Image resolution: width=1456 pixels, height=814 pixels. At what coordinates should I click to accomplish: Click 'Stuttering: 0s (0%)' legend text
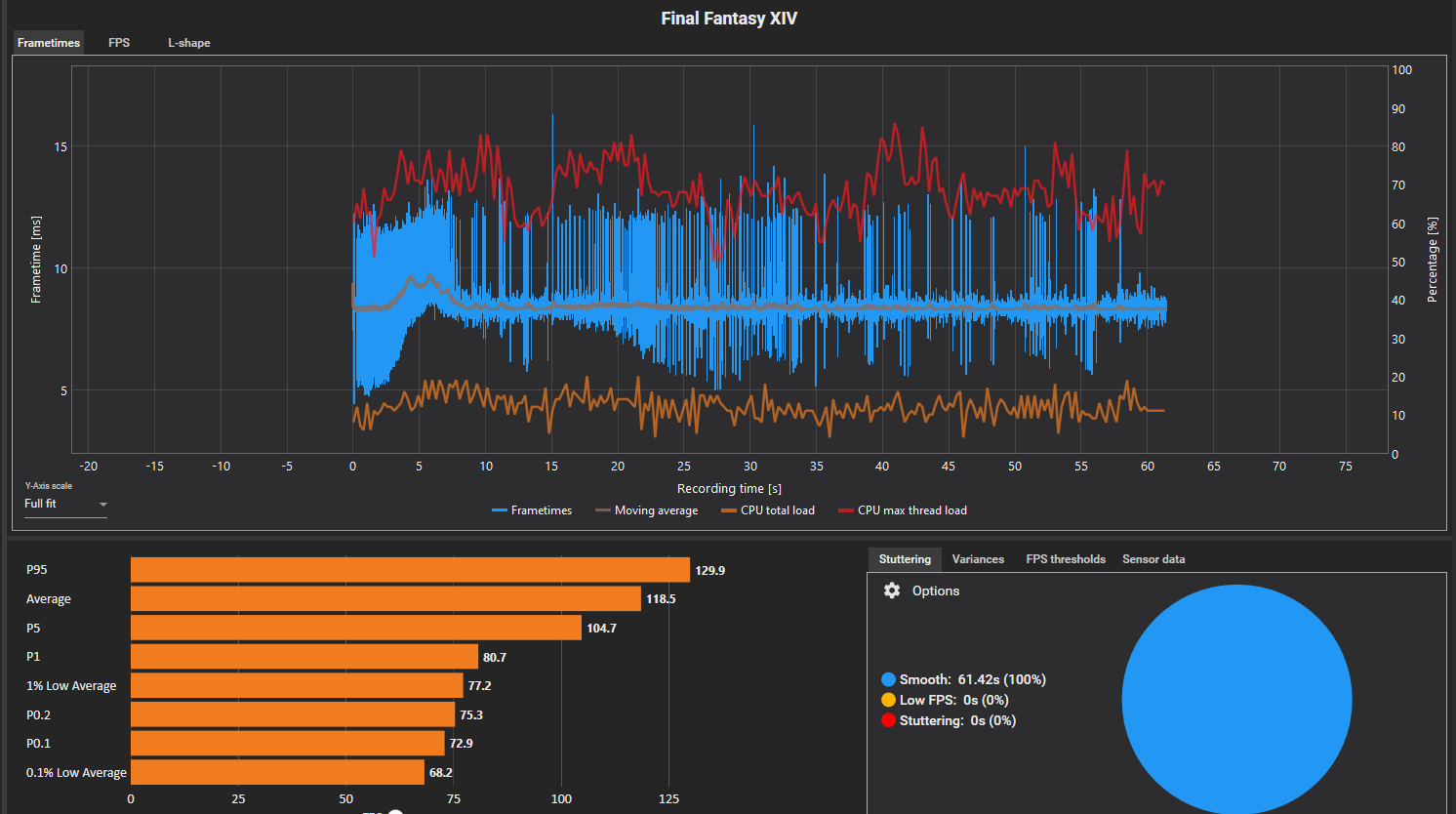pyautogui.click(x=958, y=720)
